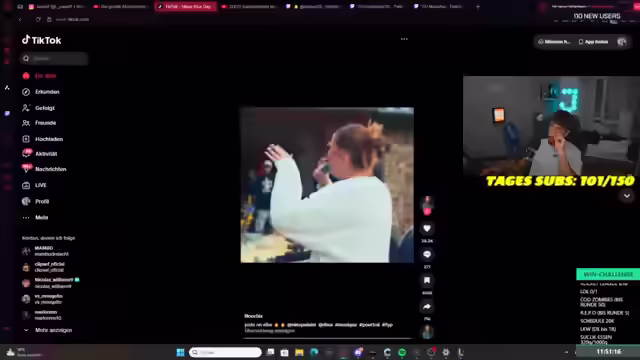Share the video via arrow icon
640x360 pixels.
point(427,307)
